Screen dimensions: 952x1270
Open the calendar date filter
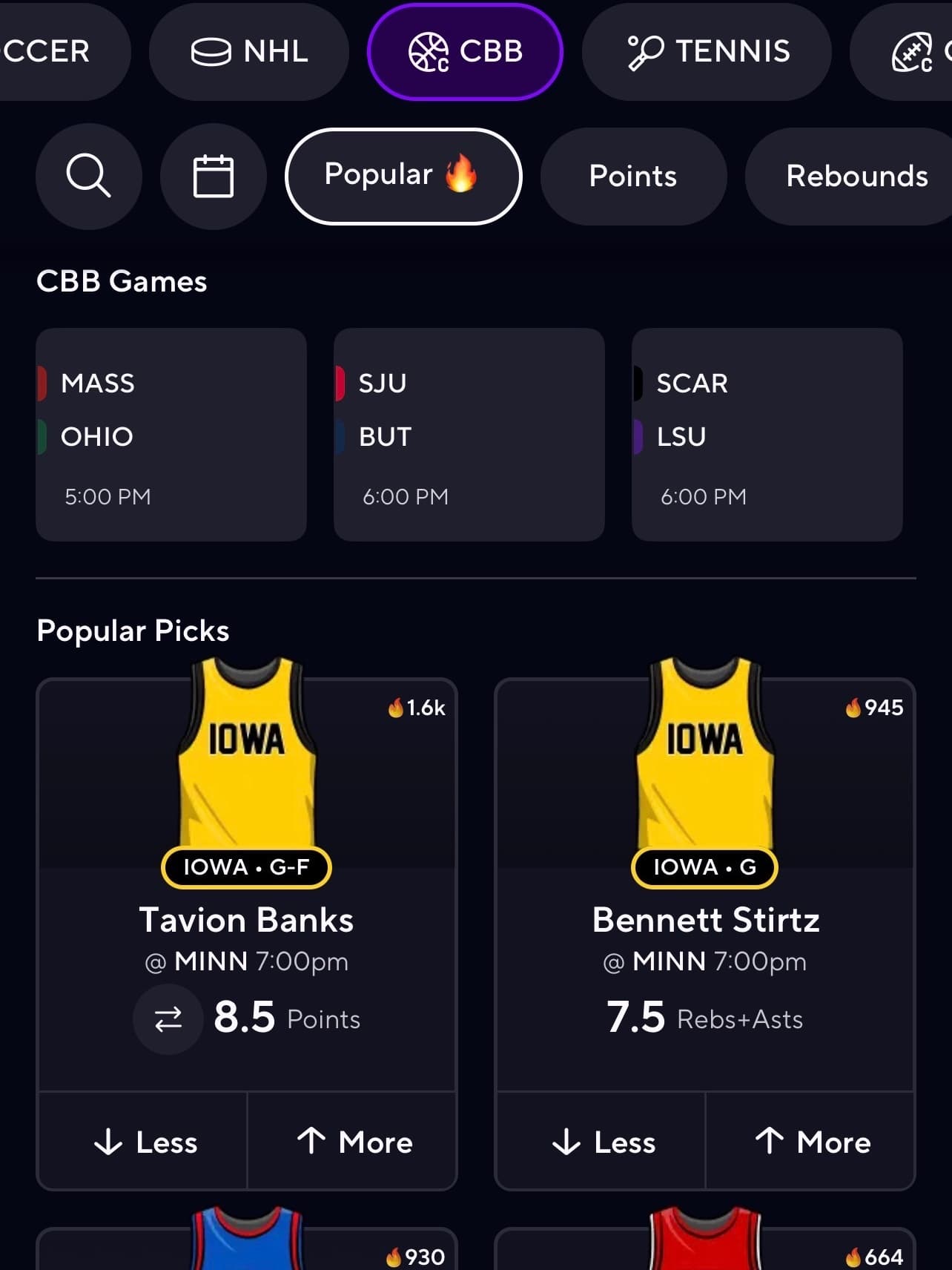(x=214, y=176)
